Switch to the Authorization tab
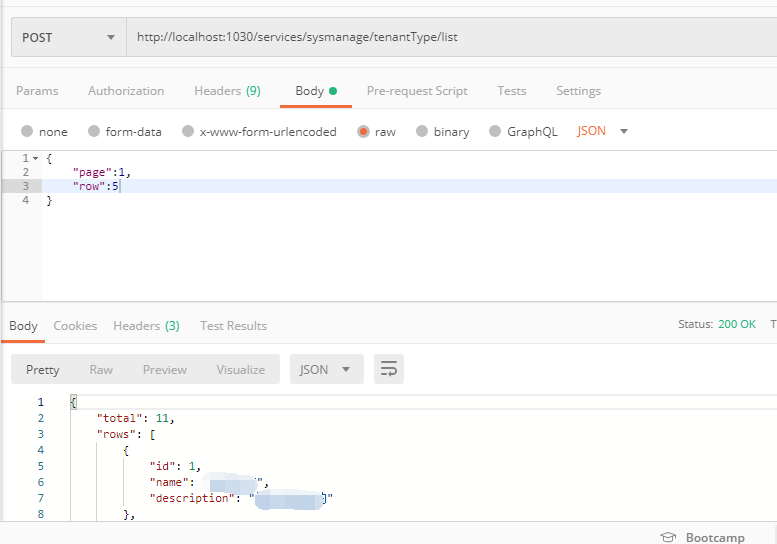The height and width of the screenshot is (544, 777). [x=126, y=91]
